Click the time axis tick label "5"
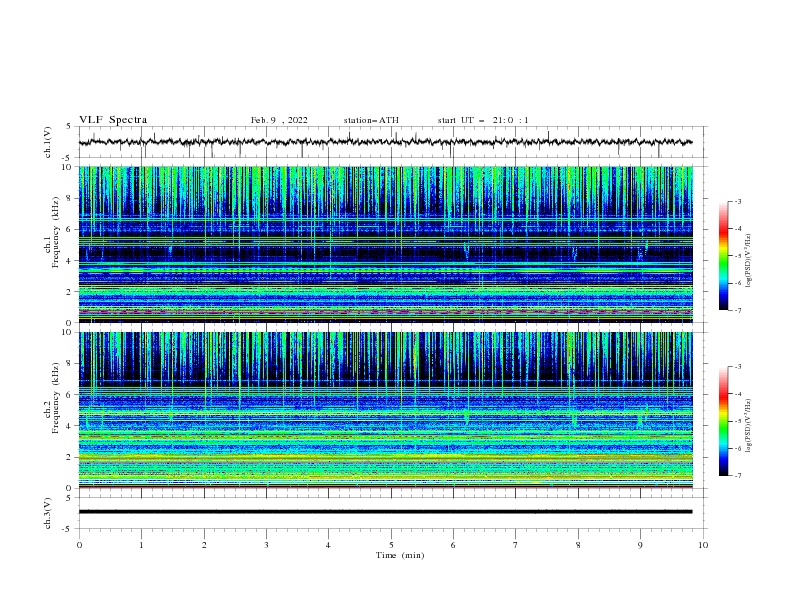This screenshot has height=612, width=792. click(391, 545)
